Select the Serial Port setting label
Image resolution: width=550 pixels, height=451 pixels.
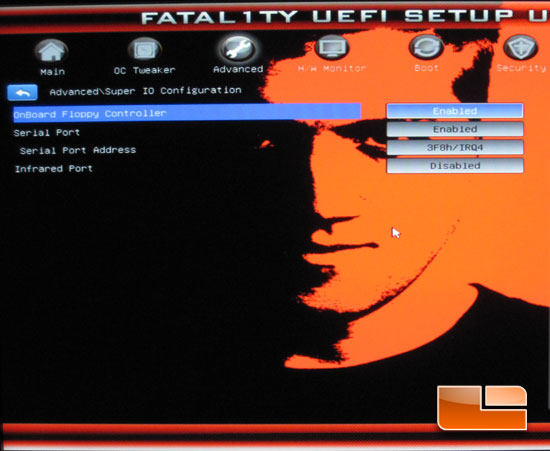click(47, 133)
